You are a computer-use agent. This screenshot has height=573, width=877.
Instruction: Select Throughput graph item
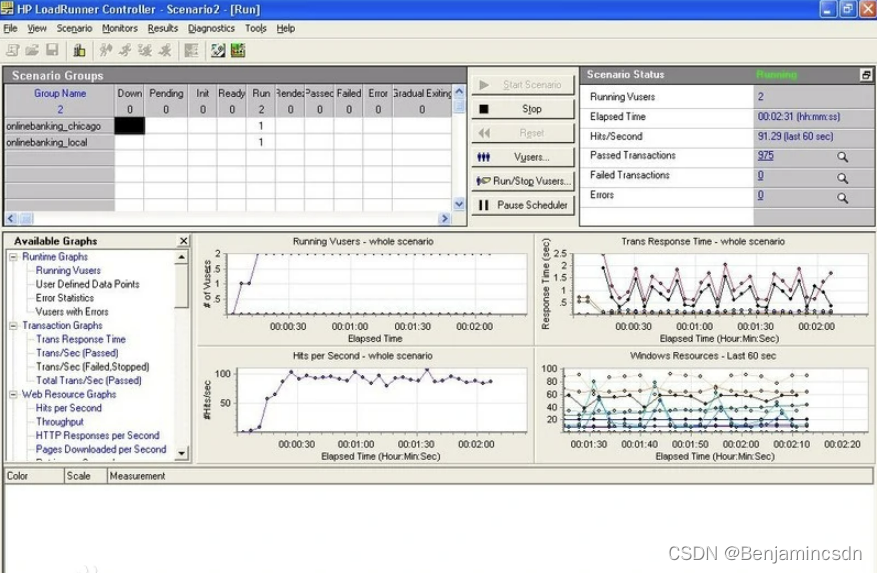point(60,422)
